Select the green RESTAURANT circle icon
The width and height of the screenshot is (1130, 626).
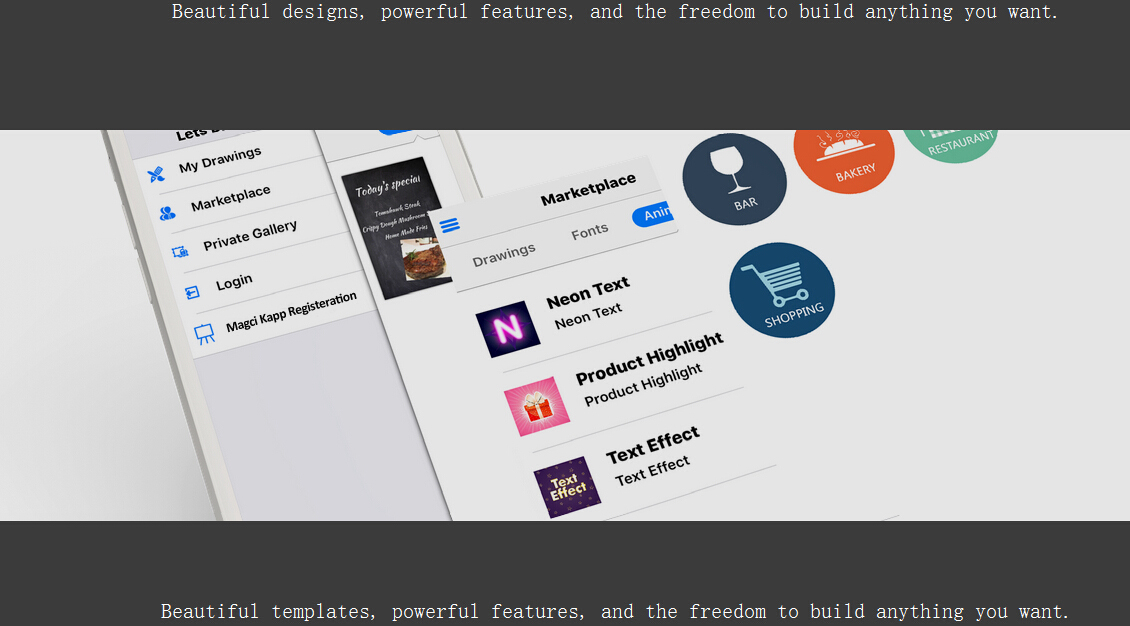pyautogui.click(x=951, y=141)
